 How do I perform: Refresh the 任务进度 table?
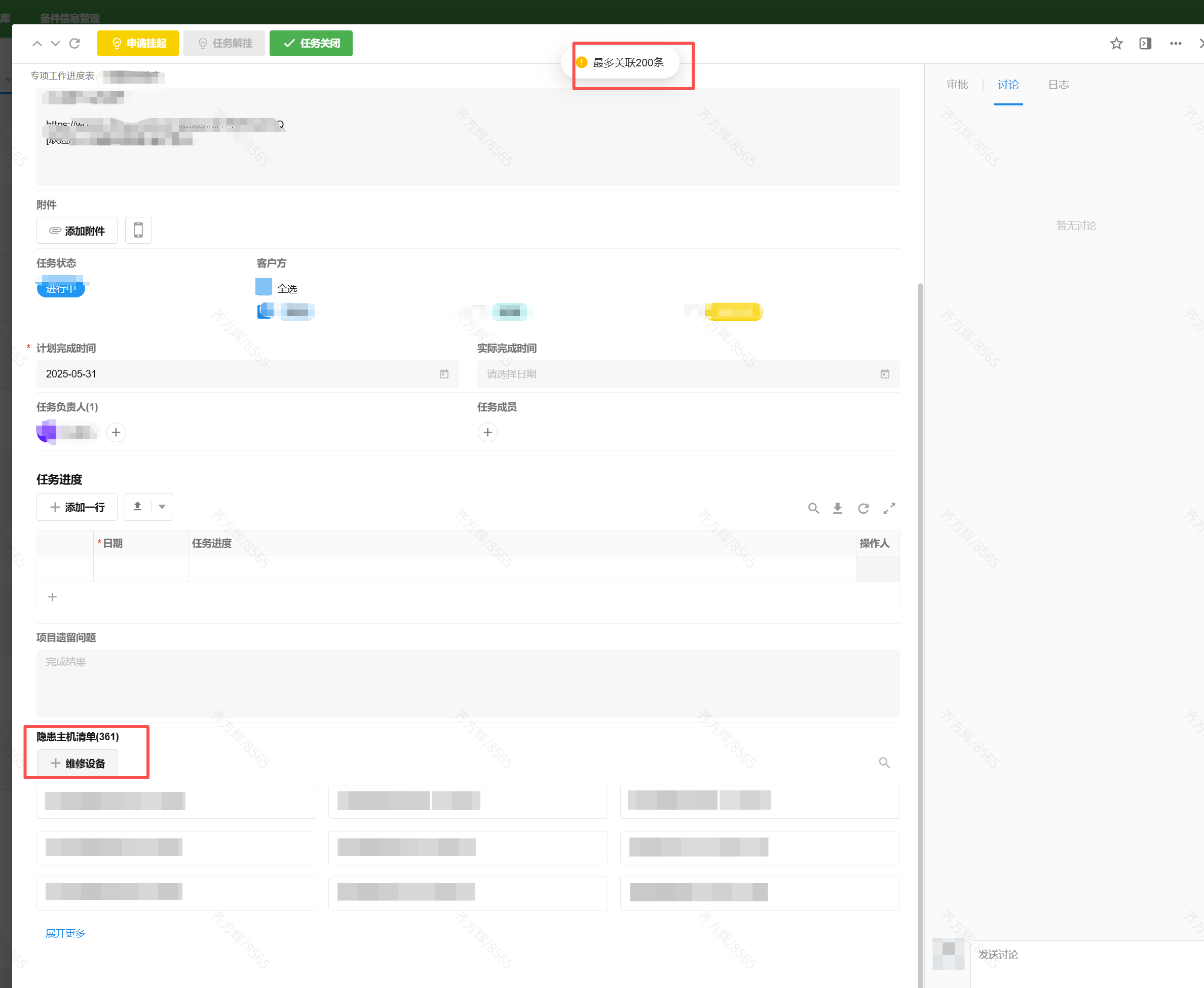click(x=863, y=508)
